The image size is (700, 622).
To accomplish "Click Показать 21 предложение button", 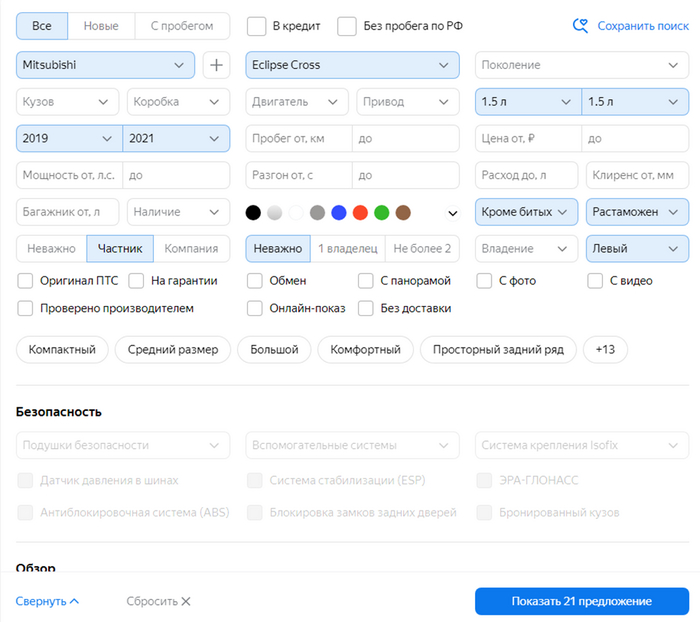I will tap(581, 601).
